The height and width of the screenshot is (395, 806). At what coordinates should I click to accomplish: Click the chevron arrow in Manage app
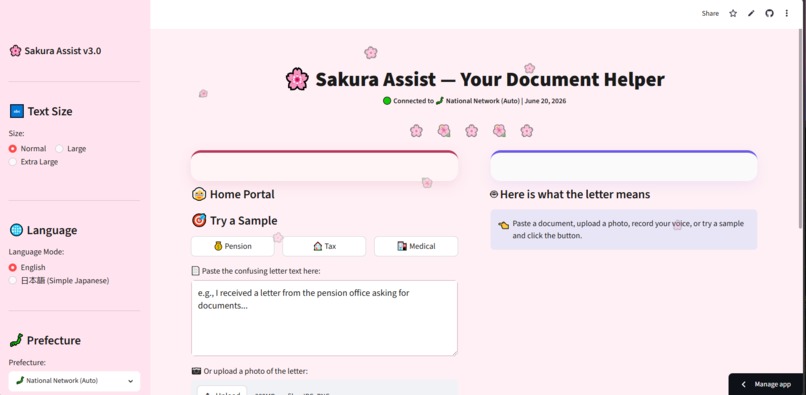(743, 384)
